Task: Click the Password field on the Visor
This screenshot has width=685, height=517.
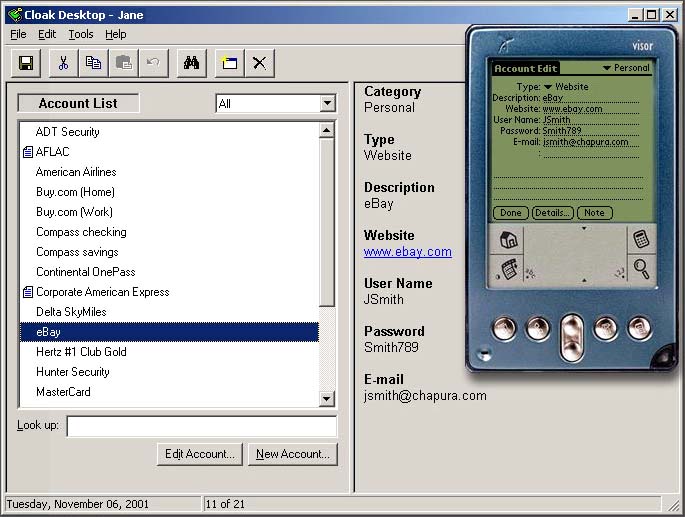Action: (591, 131)
